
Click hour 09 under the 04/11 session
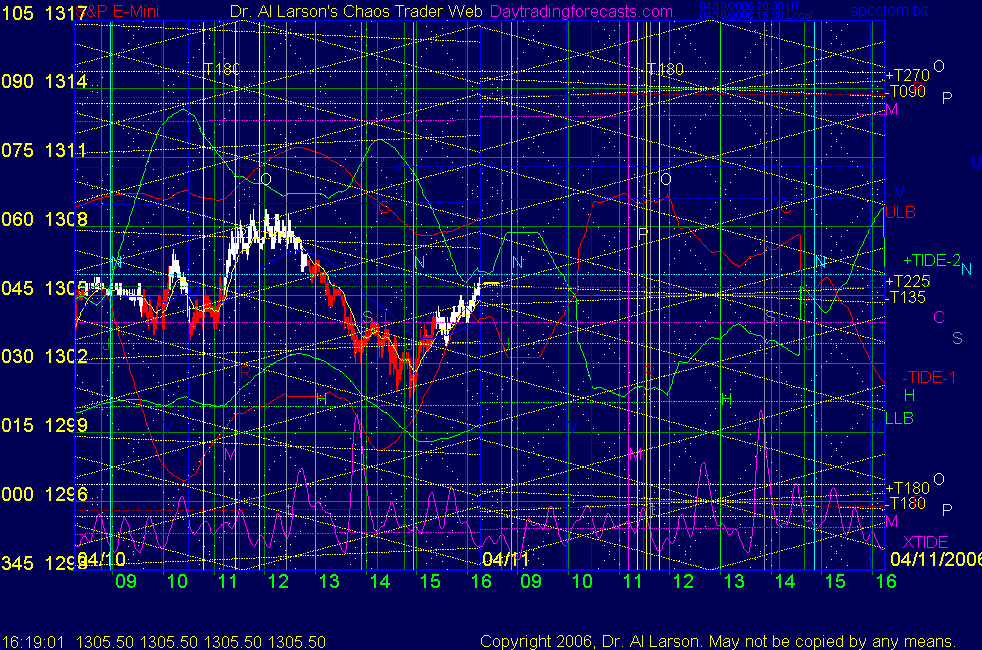click(530, 581)
